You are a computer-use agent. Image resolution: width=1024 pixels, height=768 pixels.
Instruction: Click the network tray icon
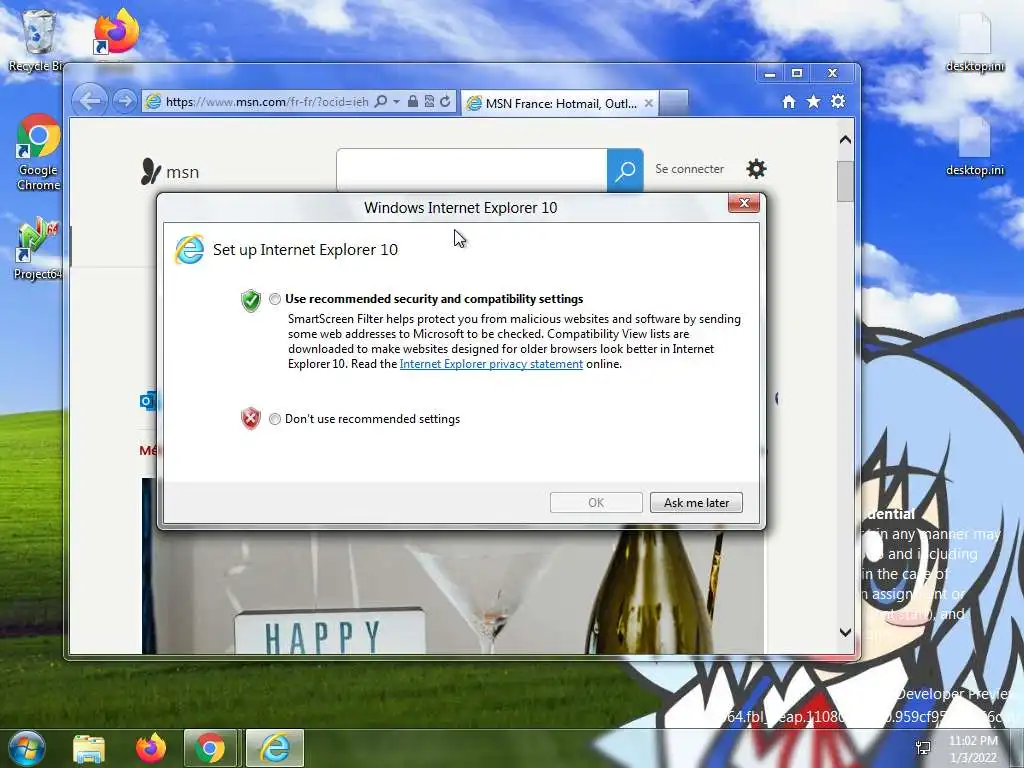(923, 748)
